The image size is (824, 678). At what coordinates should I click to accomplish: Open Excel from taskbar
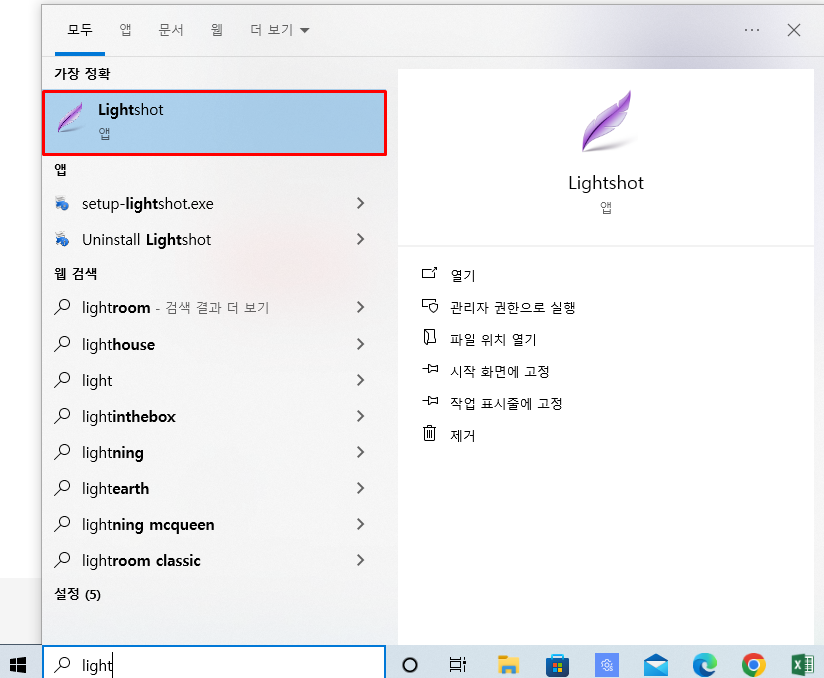pos(802,665)
